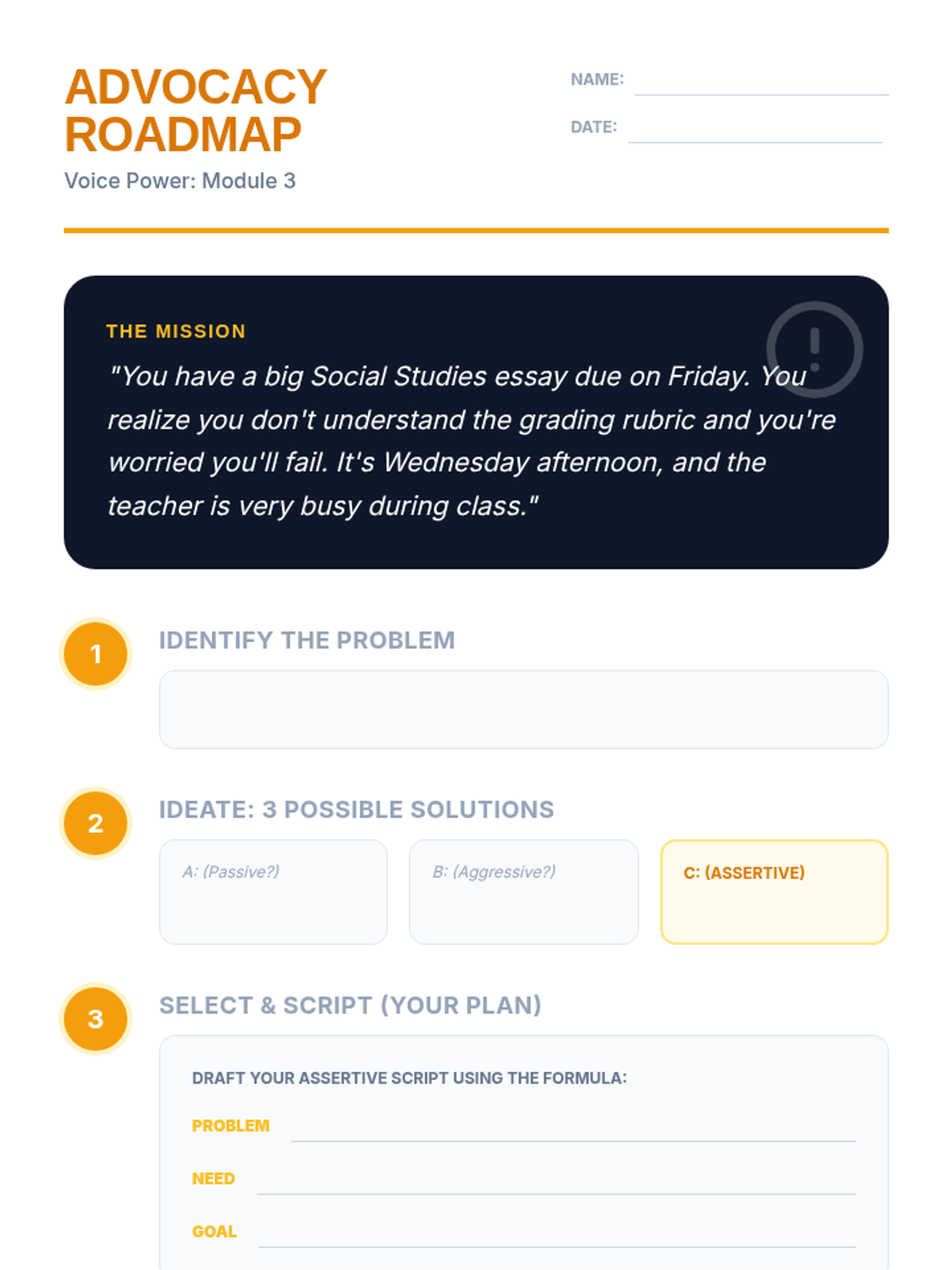This screenshot has width=952, height=1270.
Task: Click the Identify the Problem answer box
Action: [524, 710]
